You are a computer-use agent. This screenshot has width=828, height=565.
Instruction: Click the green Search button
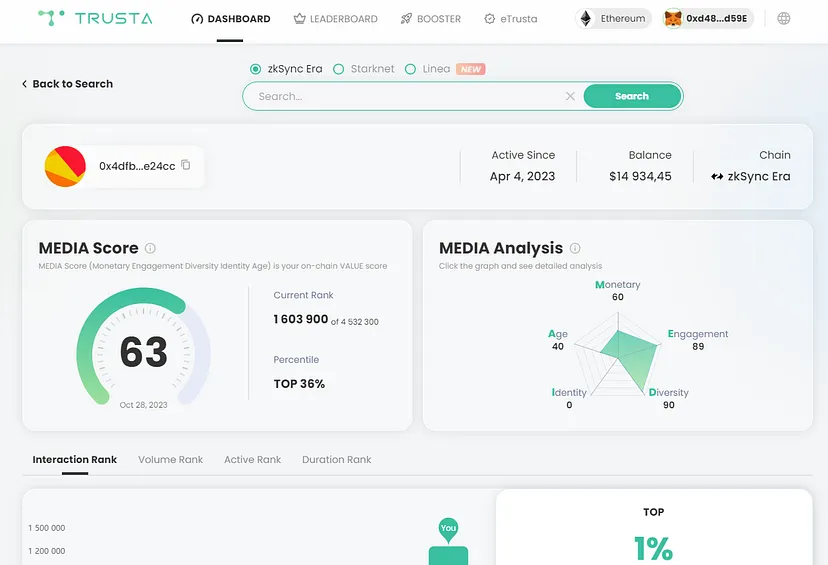[x=632, y=96]
